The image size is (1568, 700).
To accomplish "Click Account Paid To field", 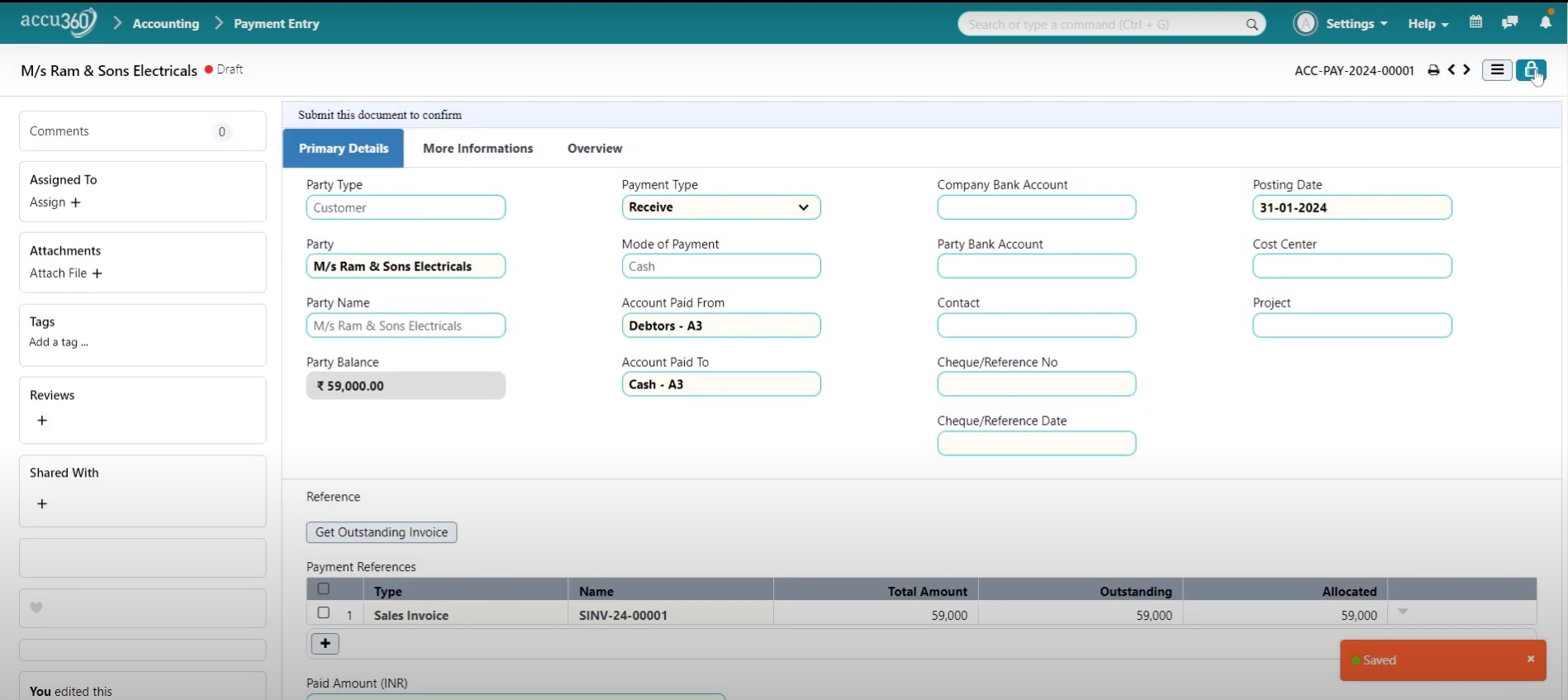I will click(721, 384).
